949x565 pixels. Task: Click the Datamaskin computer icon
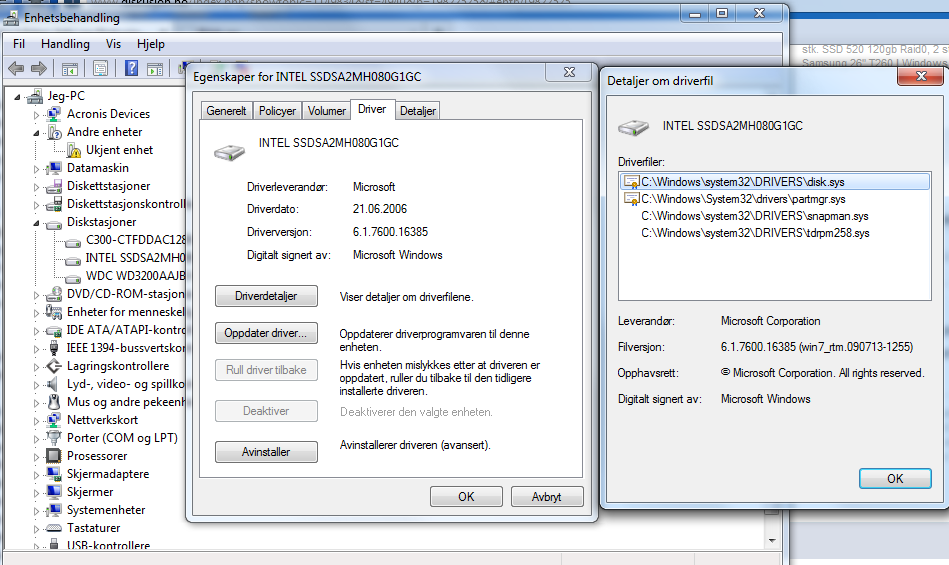(54, 168)
